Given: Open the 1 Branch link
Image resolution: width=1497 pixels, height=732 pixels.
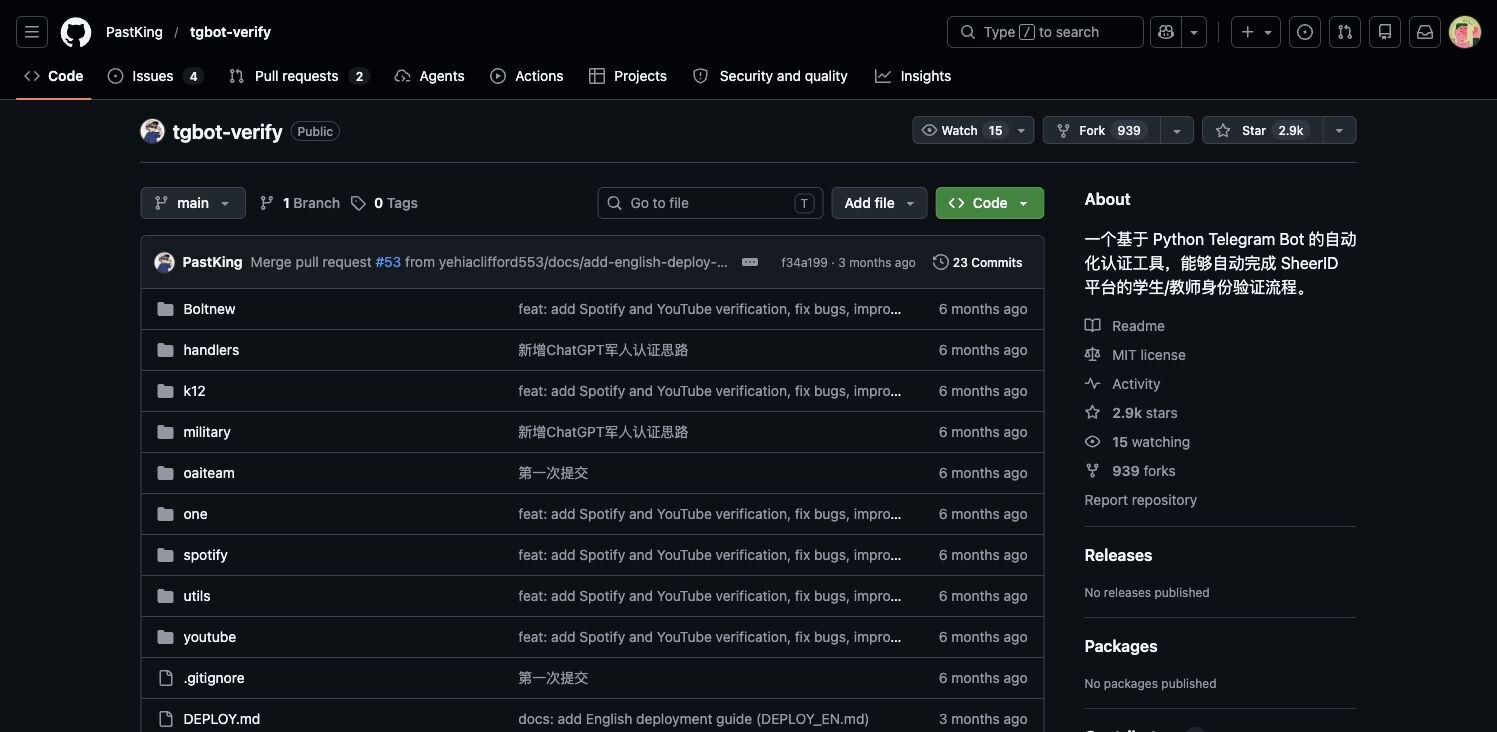Looking at the screenshot, I should pos(300,203).
